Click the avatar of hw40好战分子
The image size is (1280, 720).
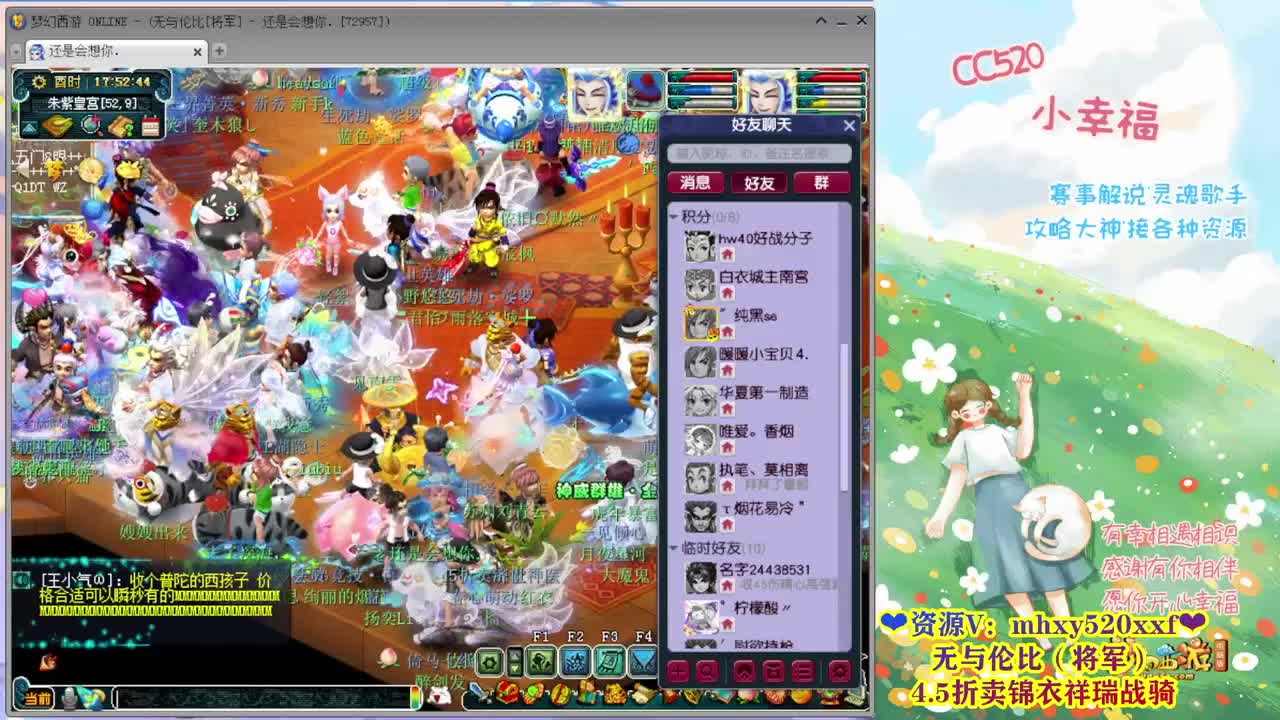coord(700,246)
